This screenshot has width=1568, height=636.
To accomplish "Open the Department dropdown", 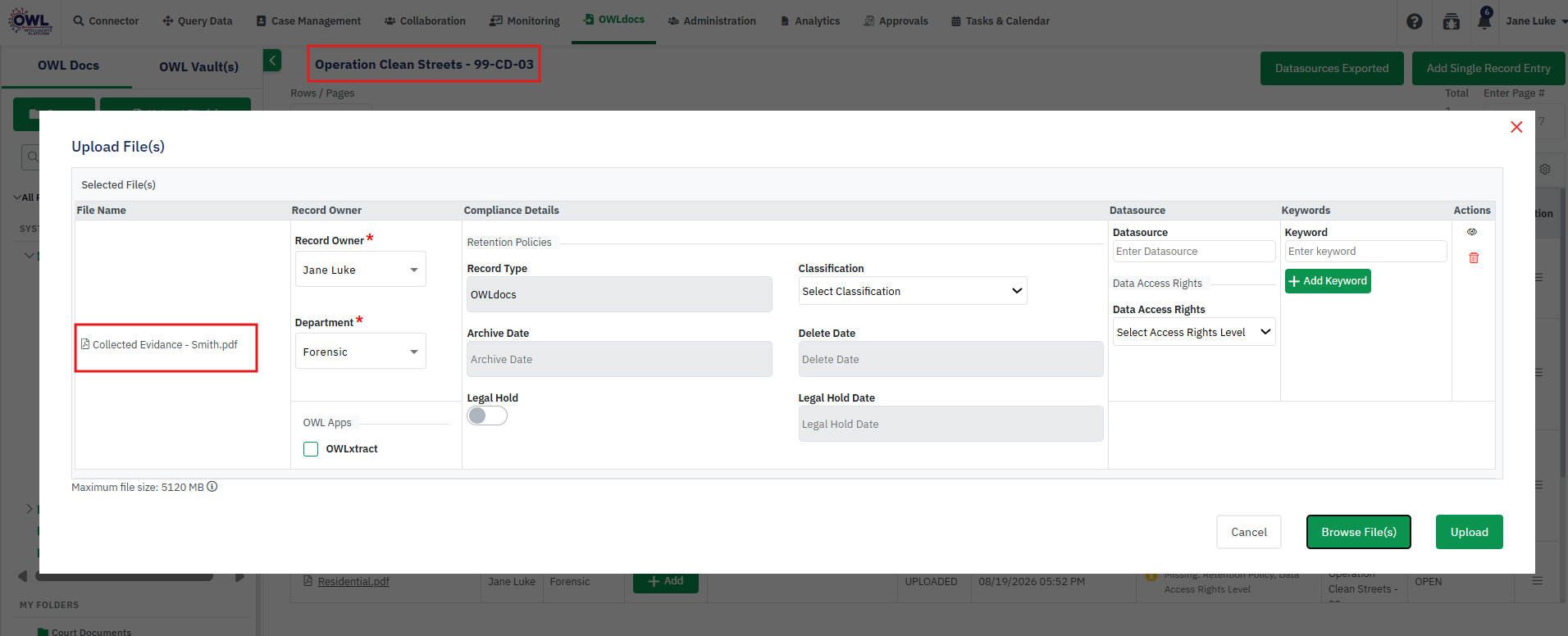I will (x=360, y=352).
